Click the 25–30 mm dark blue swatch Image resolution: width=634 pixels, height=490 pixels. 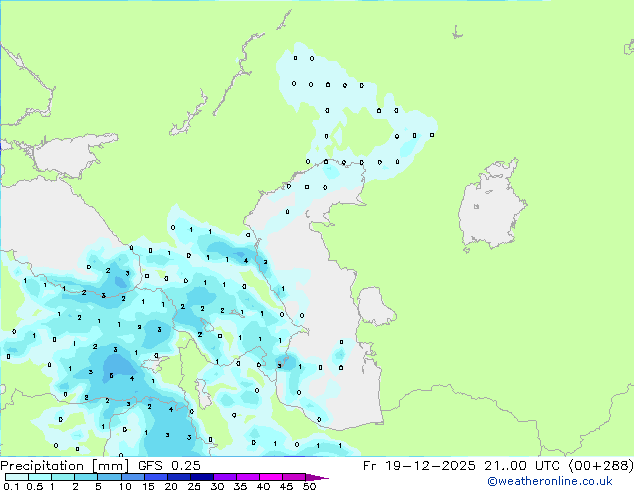201,477
